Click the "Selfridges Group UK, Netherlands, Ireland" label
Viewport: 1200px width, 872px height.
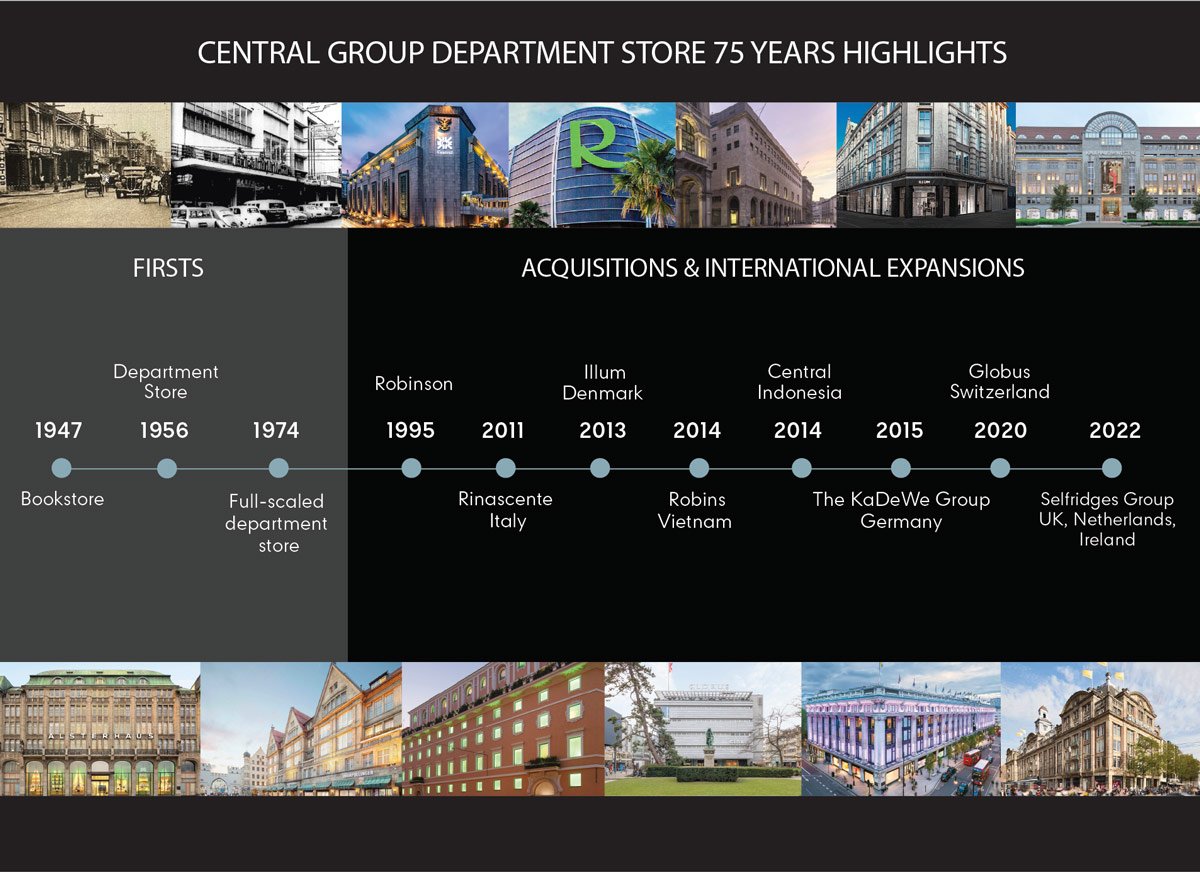(1107, 519)
